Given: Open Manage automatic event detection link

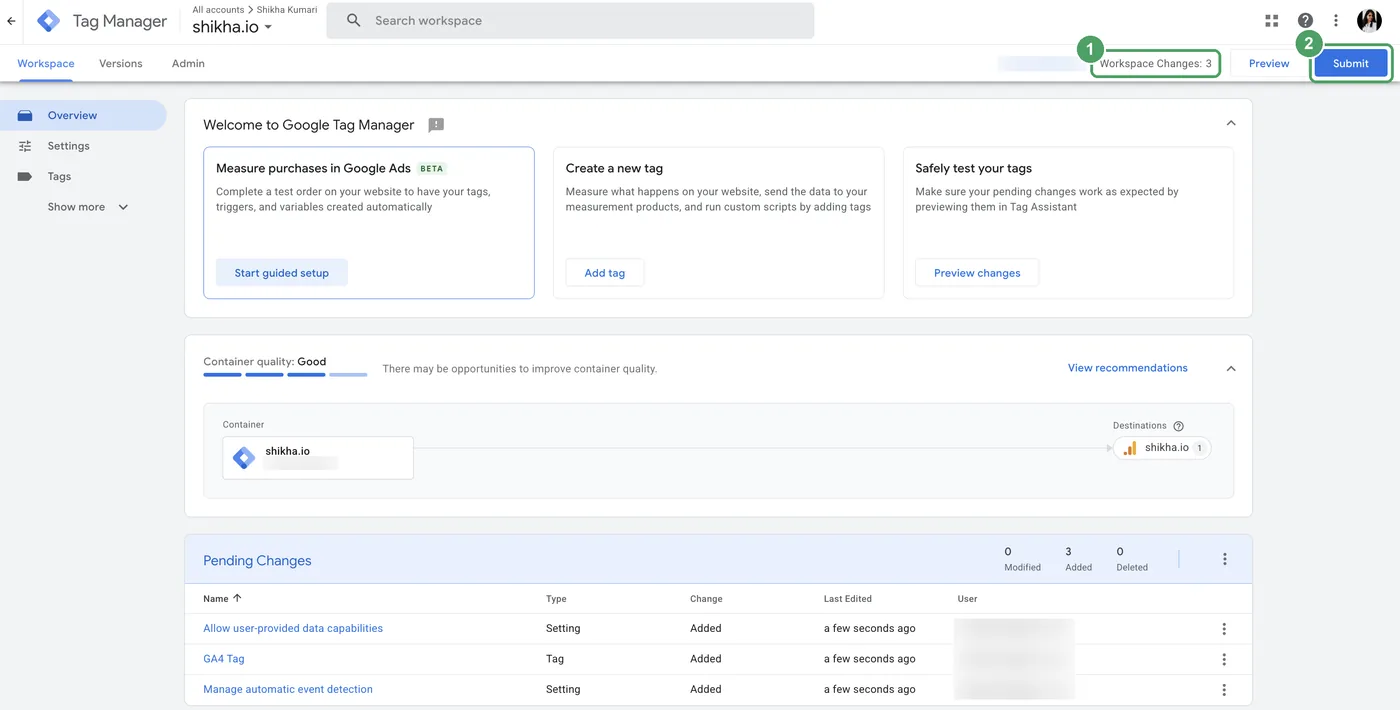Looking at the screenshot, I should coord(288,689).
